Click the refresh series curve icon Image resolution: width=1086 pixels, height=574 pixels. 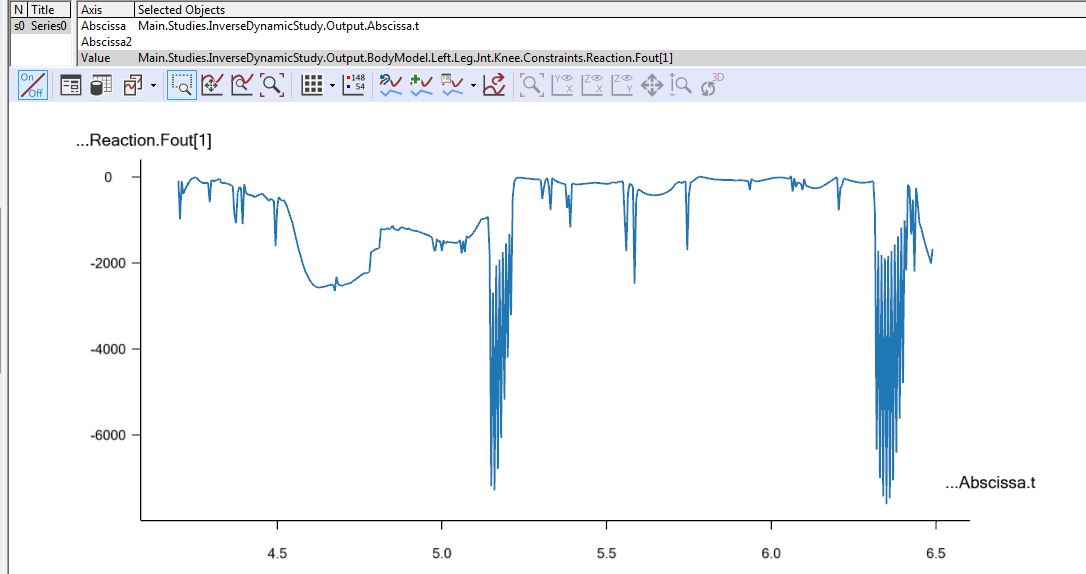coord(391,85)
